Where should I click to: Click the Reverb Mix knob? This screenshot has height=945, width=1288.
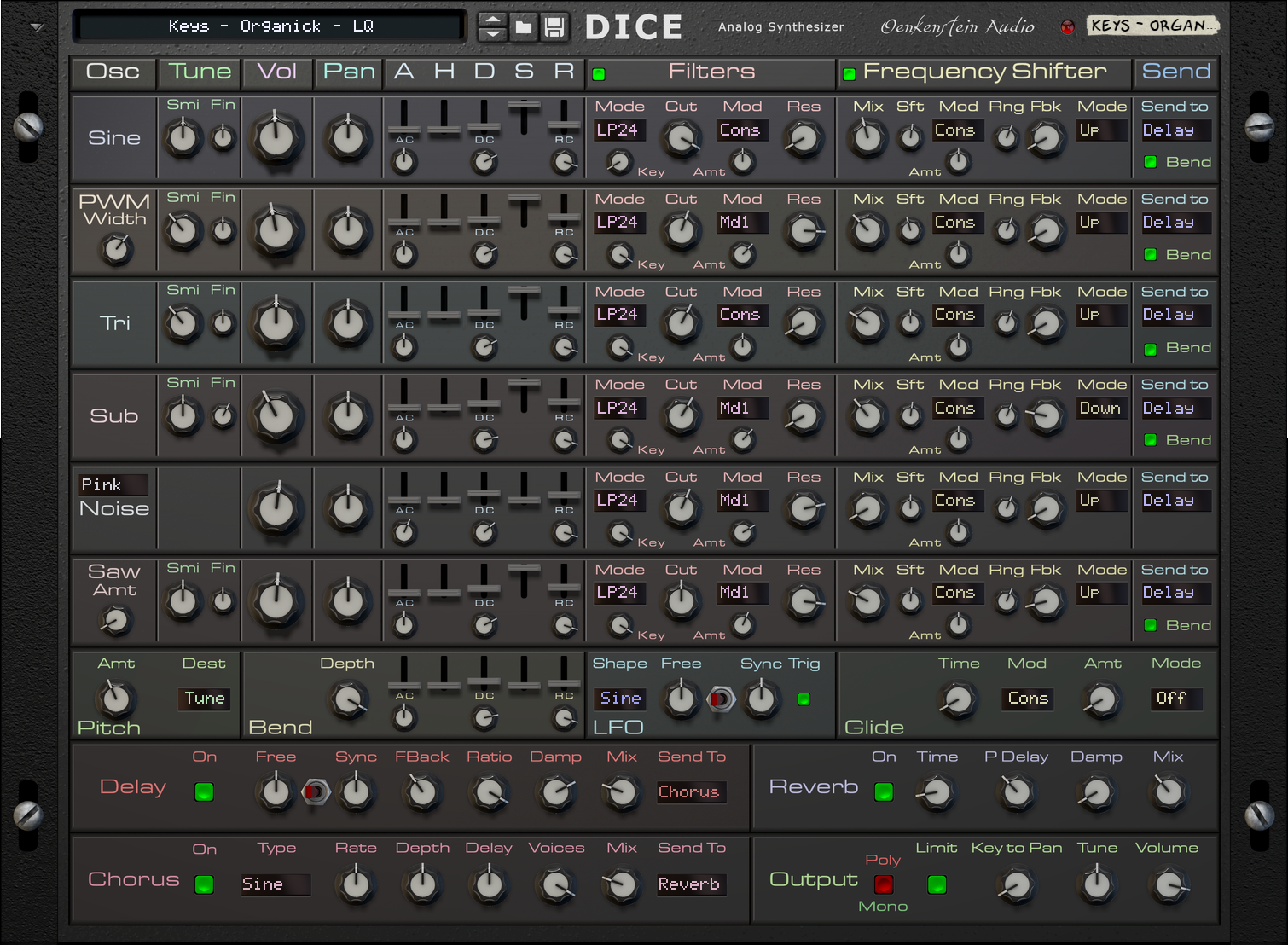(x=1168, y=792)
